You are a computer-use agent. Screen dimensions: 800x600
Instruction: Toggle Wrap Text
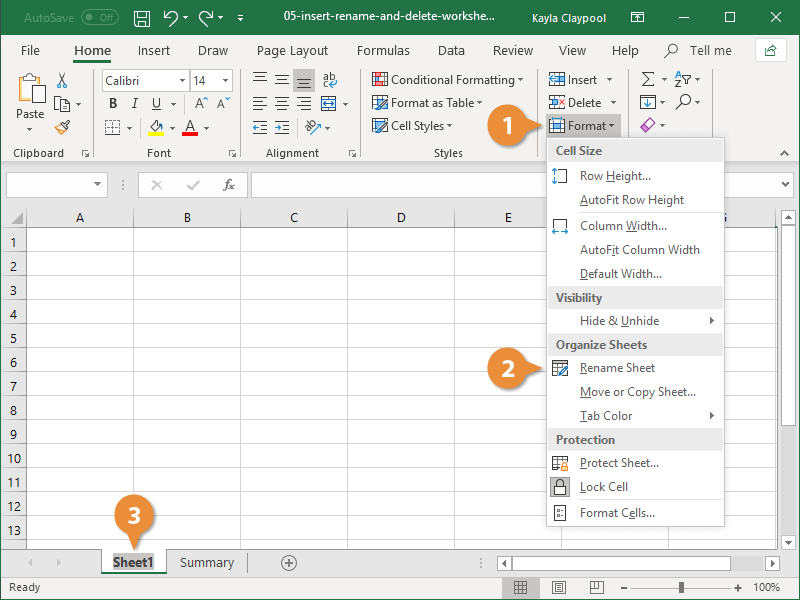[330, 80]
